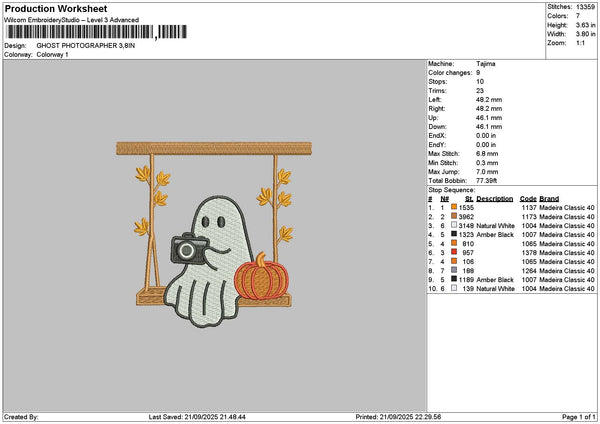Choose the black swatch in stop 9
600x424 pixels.
click(453, 279)
